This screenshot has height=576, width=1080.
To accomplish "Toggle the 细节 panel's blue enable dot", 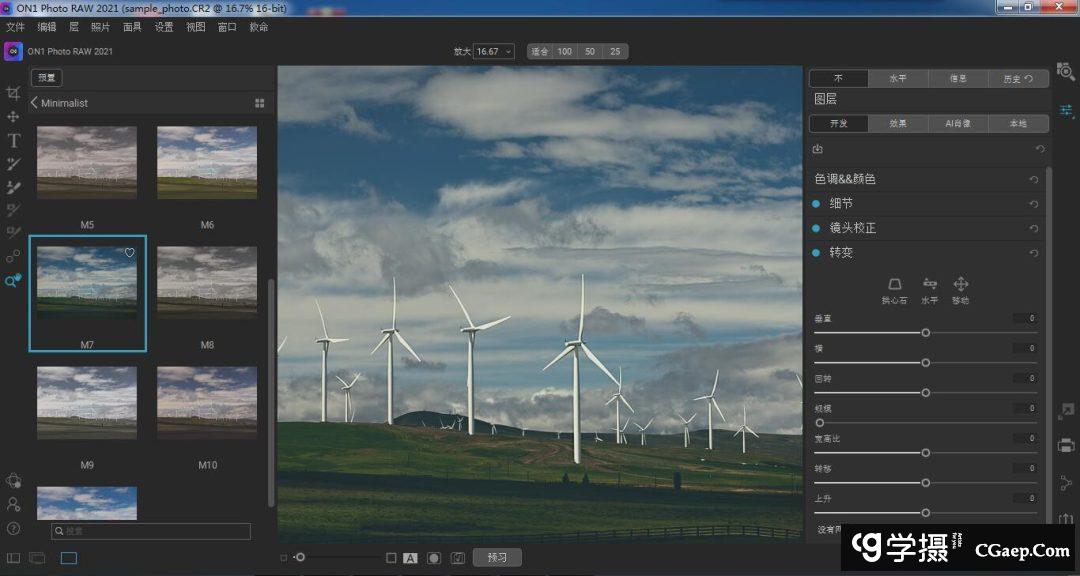I will [816, 204].
